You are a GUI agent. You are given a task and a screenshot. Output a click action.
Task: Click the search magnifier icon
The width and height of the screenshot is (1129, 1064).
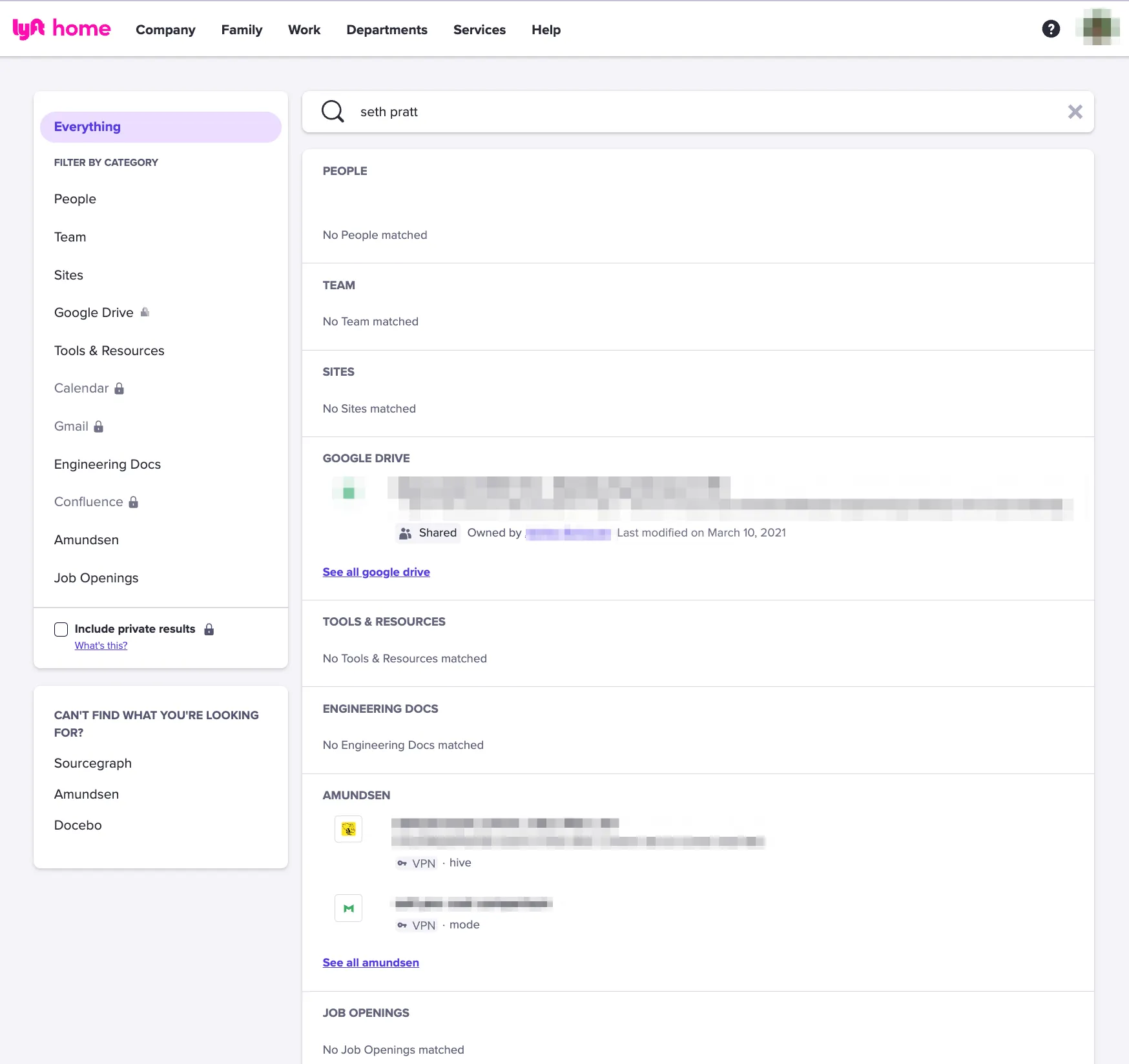point(333,111)
